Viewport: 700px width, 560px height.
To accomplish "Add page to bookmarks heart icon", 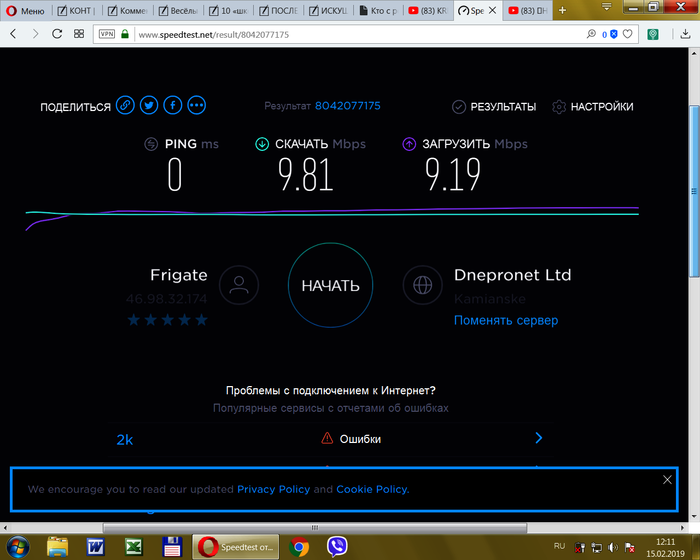I will (x=628, y=34).
